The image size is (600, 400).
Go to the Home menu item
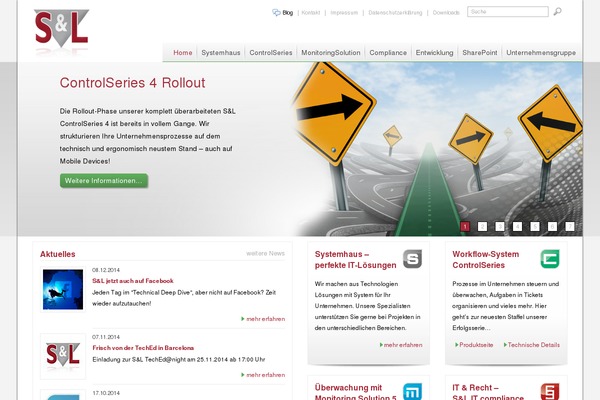coord(183,53)
